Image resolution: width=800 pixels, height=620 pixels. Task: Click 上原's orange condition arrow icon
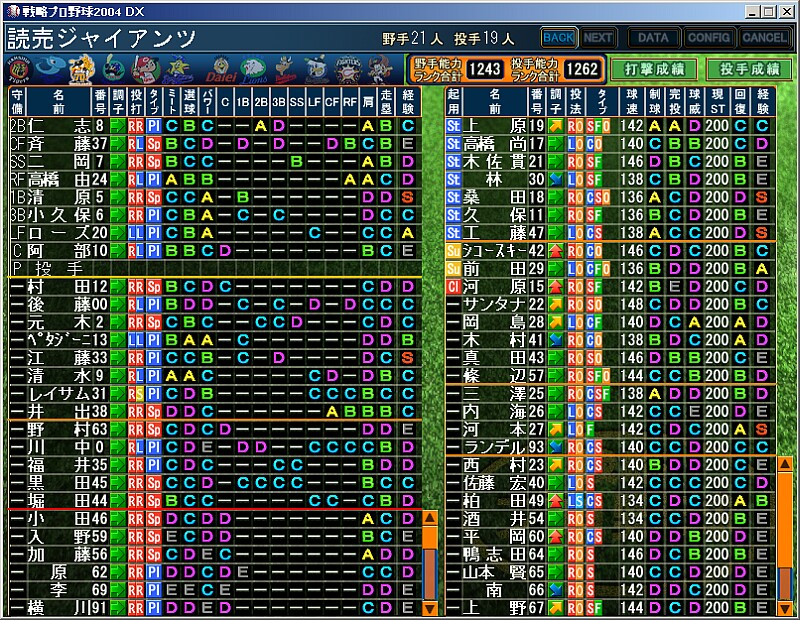pyautogui.click(x=556, y=126)
